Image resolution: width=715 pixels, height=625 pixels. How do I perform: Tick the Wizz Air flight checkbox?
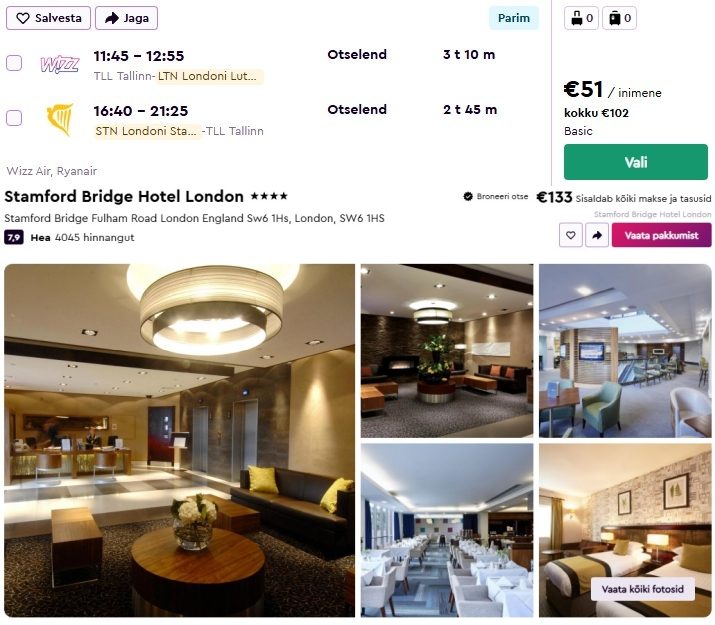pos(14,63)
